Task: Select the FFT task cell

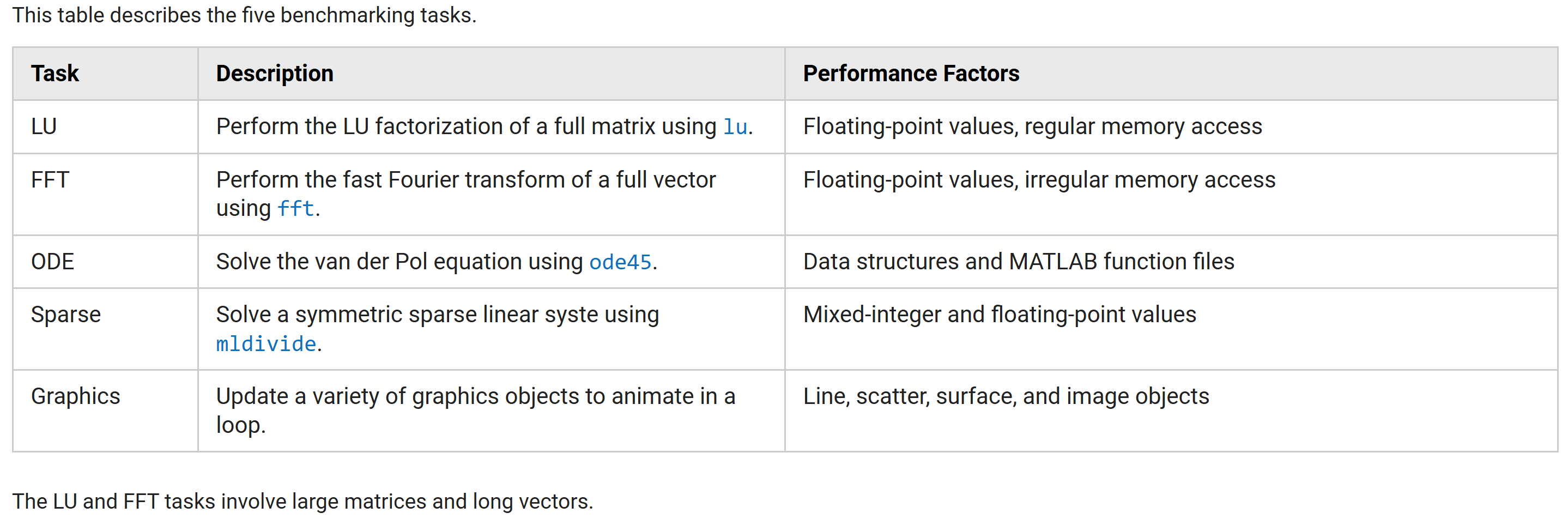Action: point(50,180)
